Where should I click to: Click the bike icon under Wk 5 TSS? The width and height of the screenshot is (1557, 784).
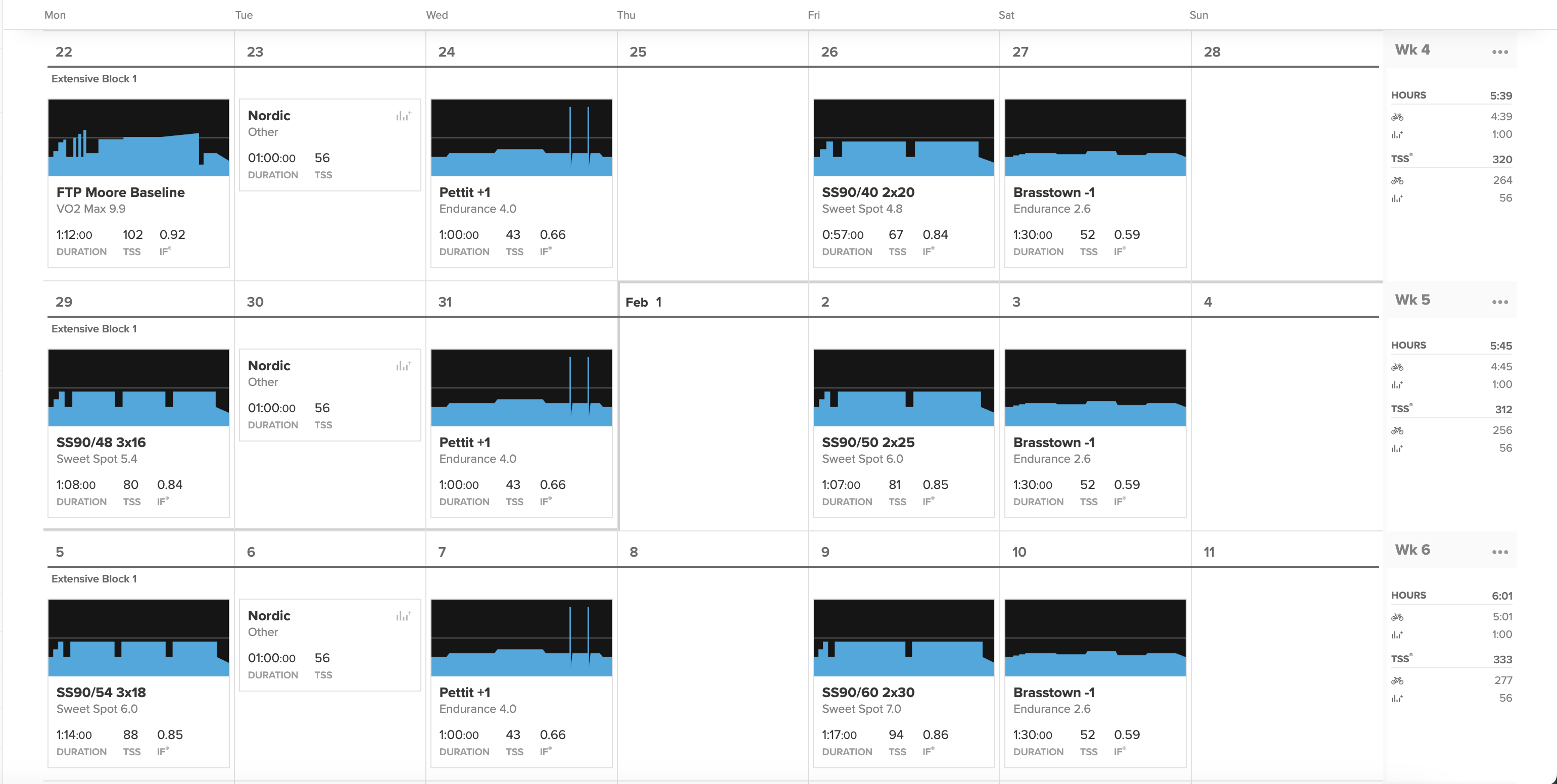tap(1397, 430)
